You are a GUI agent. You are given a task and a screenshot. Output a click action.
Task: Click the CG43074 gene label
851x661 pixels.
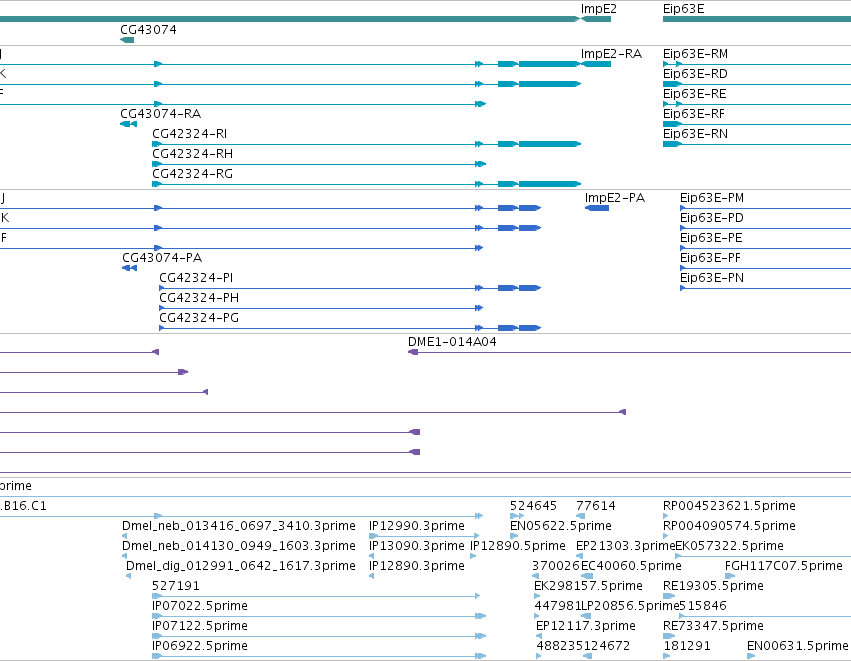coord(148,29)
